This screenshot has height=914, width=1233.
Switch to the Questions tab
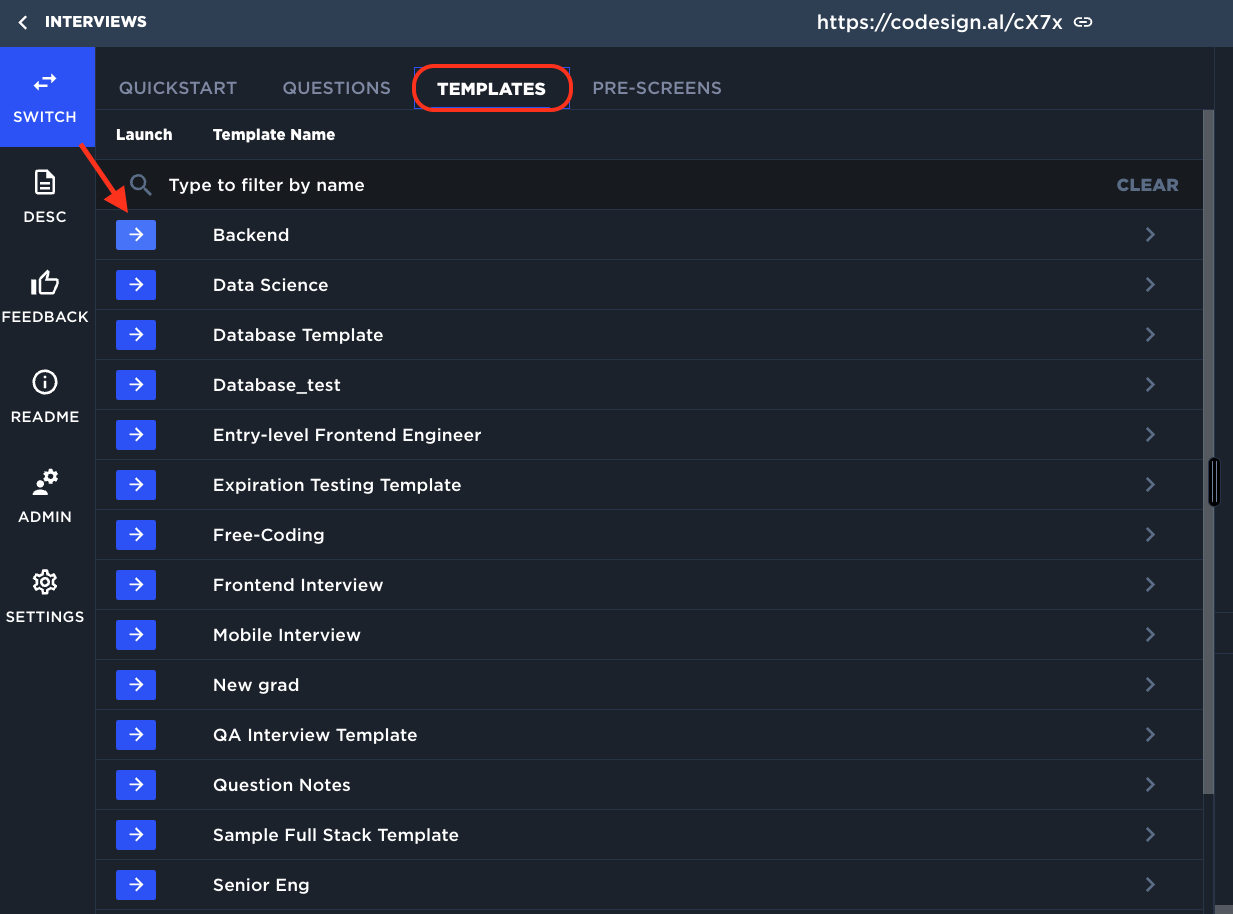337,88
